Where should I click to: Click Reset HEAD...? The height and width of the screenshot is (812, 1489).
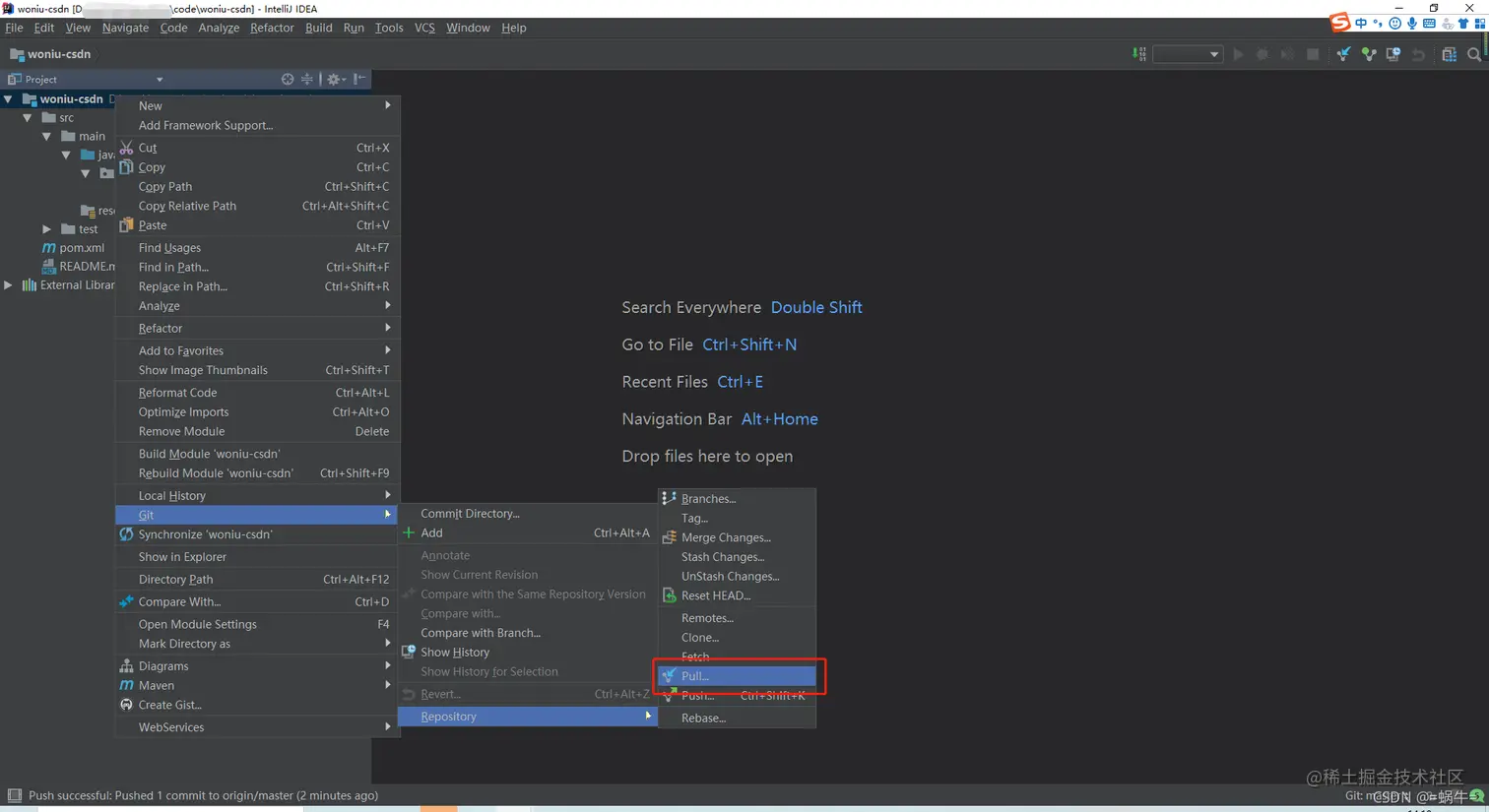pyautogui.click(x=737, y=595)
